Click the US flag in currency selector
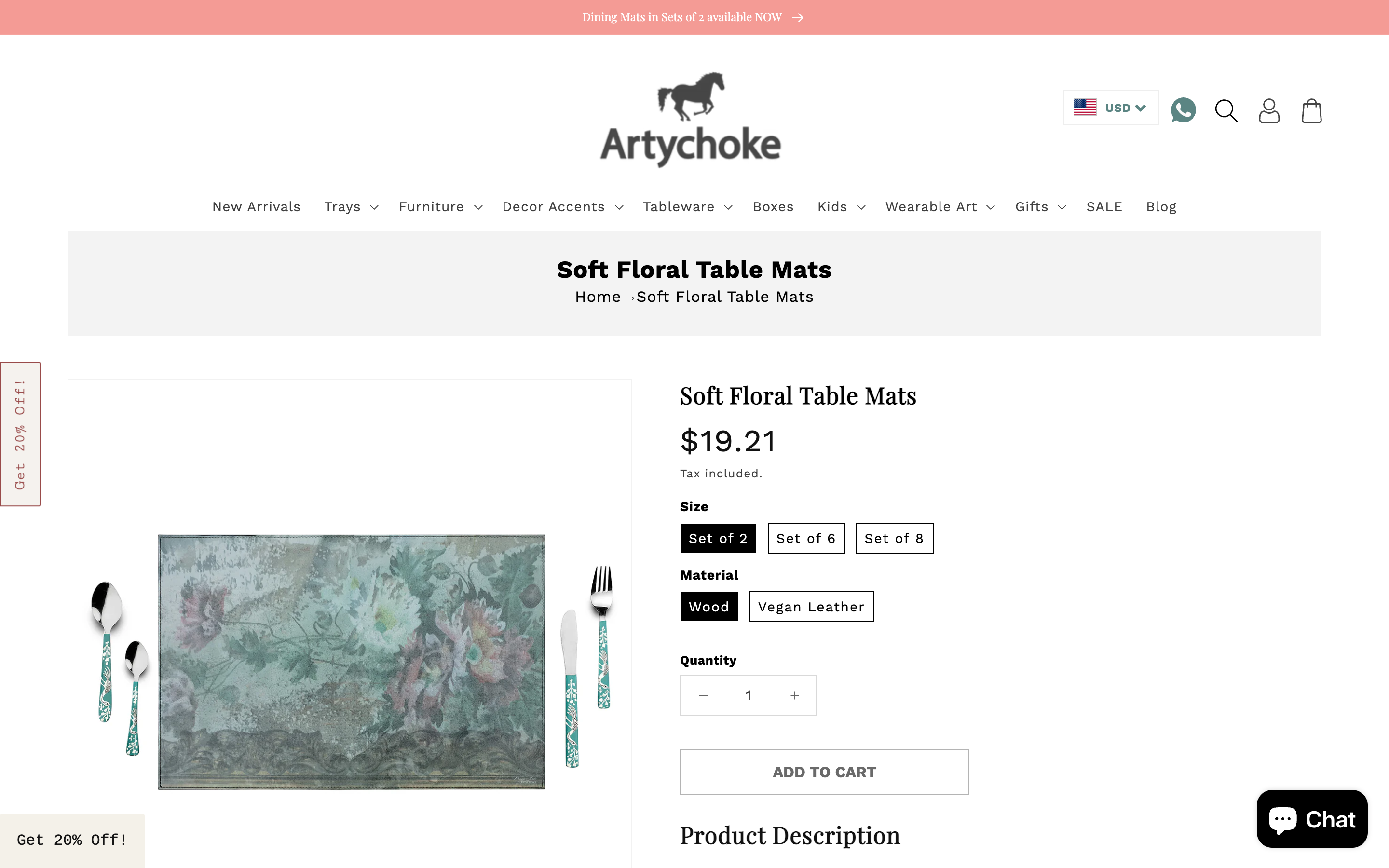The height and width of the screenshot is (868, 1389). (1085, 108)
